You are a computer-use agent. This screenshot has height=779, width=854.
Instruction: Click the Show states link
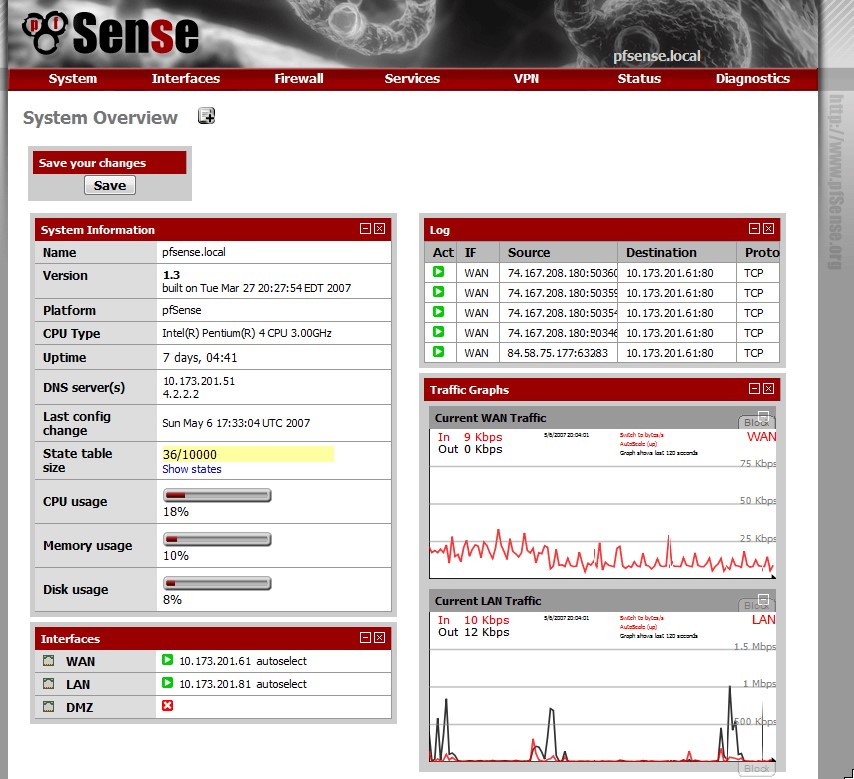tap(191, 469)
